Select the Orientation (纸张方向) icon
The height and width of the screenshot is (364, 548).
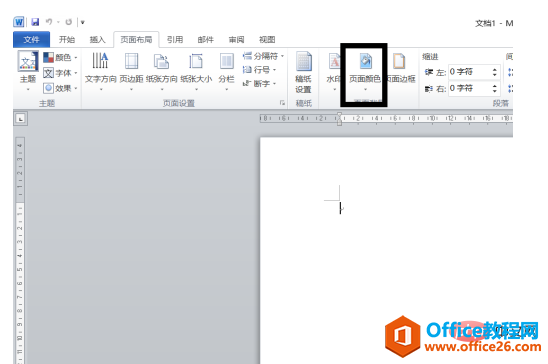pos(161,61)
